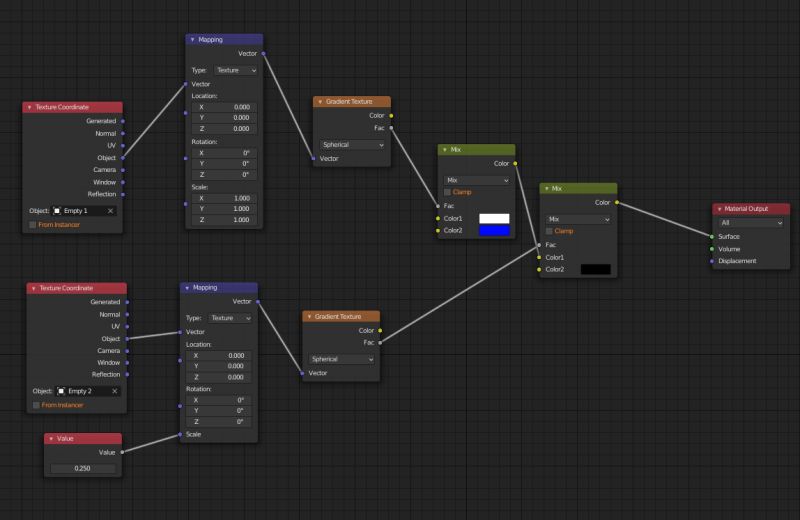Enable From Instancer on the Empty 1 node
This screenshot has height=520, width=800.
coord(33,225)
